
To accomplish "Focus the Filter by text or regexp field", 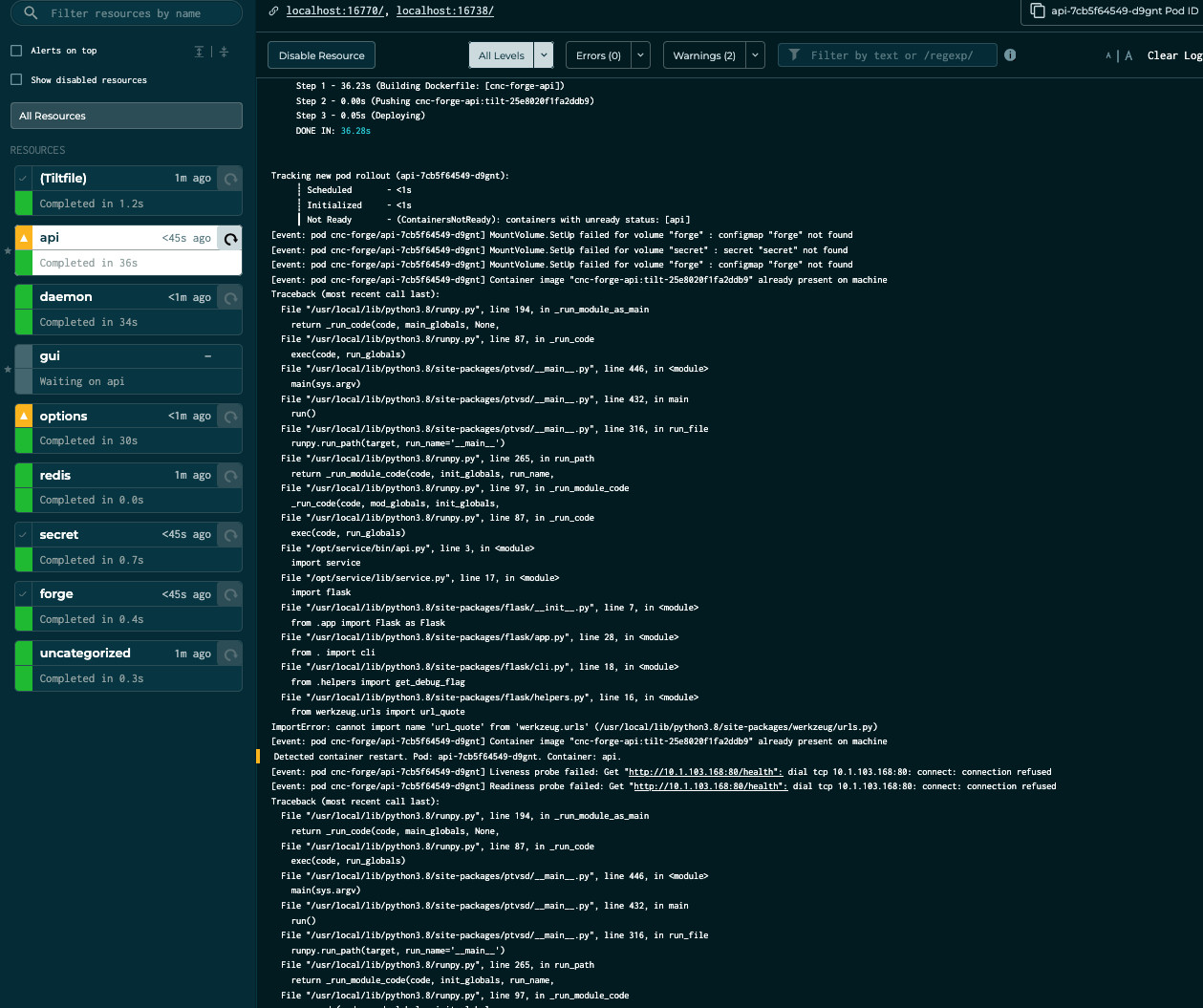I will click(x=888, y=55).
